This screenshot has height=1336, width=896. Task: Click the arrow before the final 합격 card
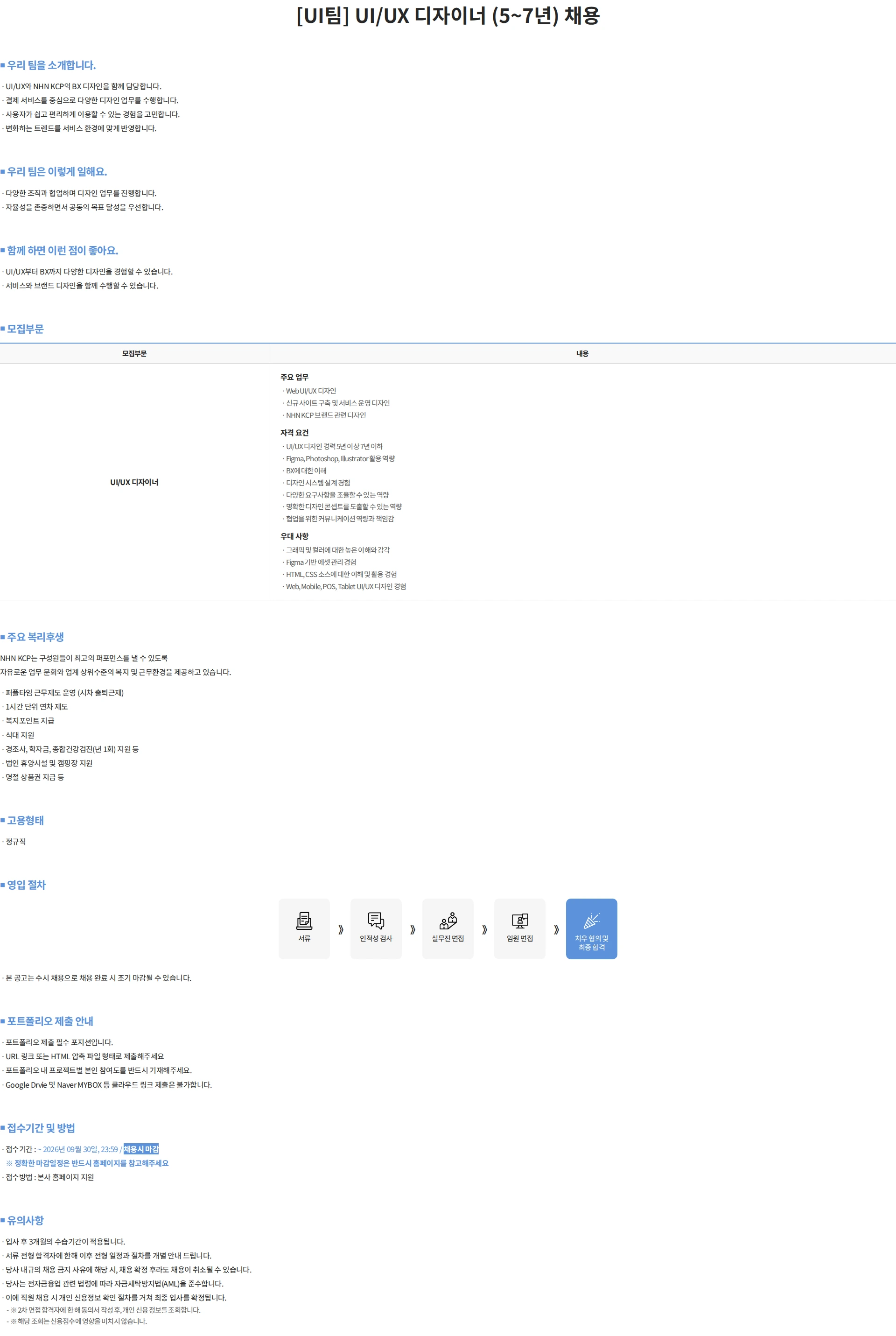[x=557, y=929]
